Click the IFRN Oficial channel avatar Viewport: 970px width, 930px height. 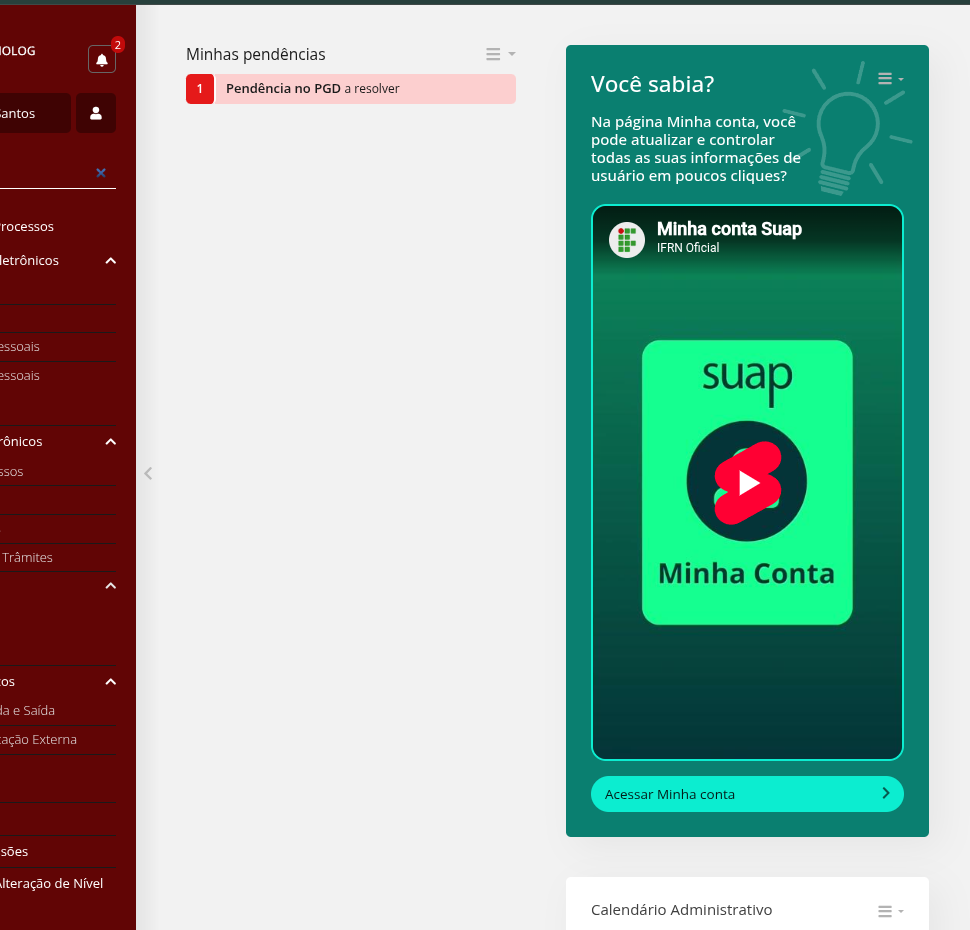(x=627, y=239)
